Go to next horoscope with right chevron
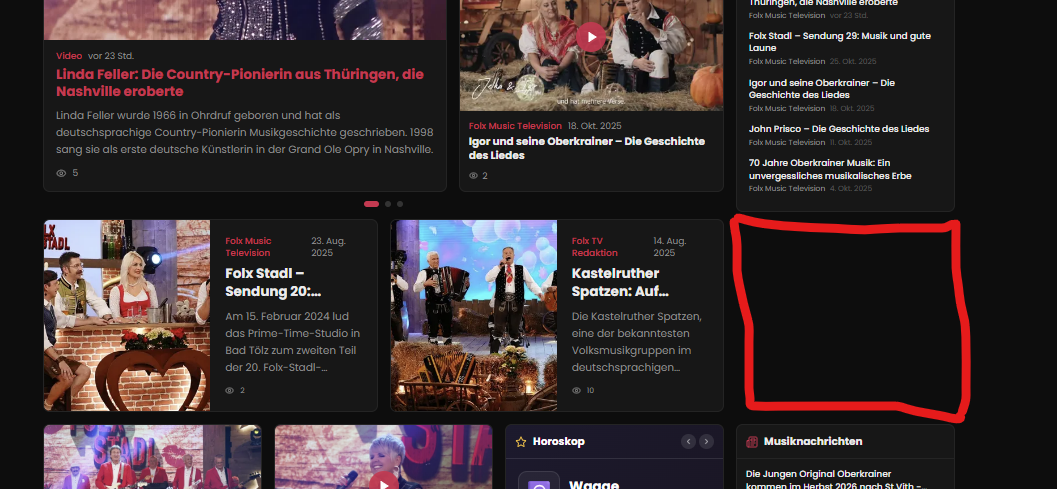 (706, 442)
